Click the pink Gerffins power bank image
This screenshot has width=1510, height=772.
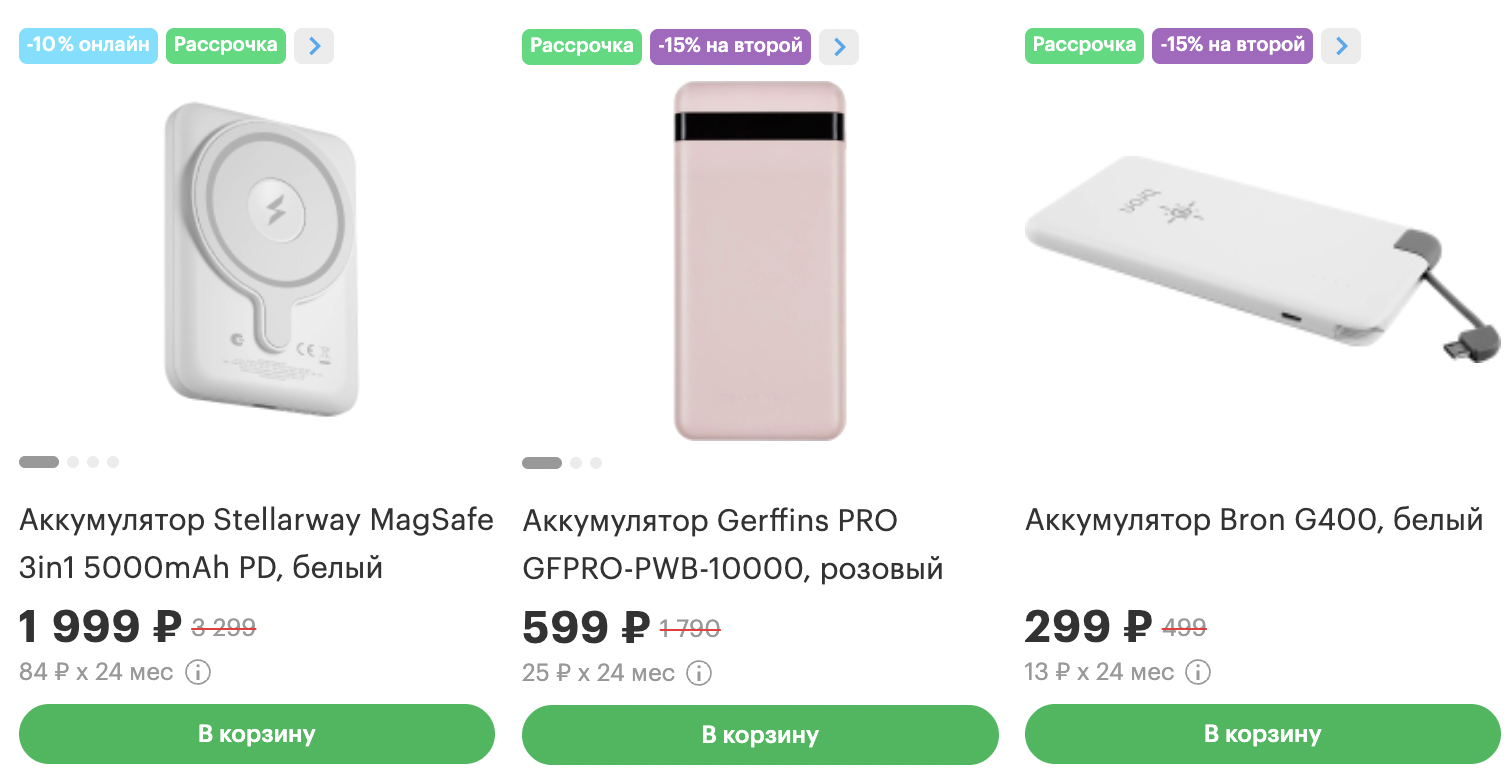pos(760,260)
